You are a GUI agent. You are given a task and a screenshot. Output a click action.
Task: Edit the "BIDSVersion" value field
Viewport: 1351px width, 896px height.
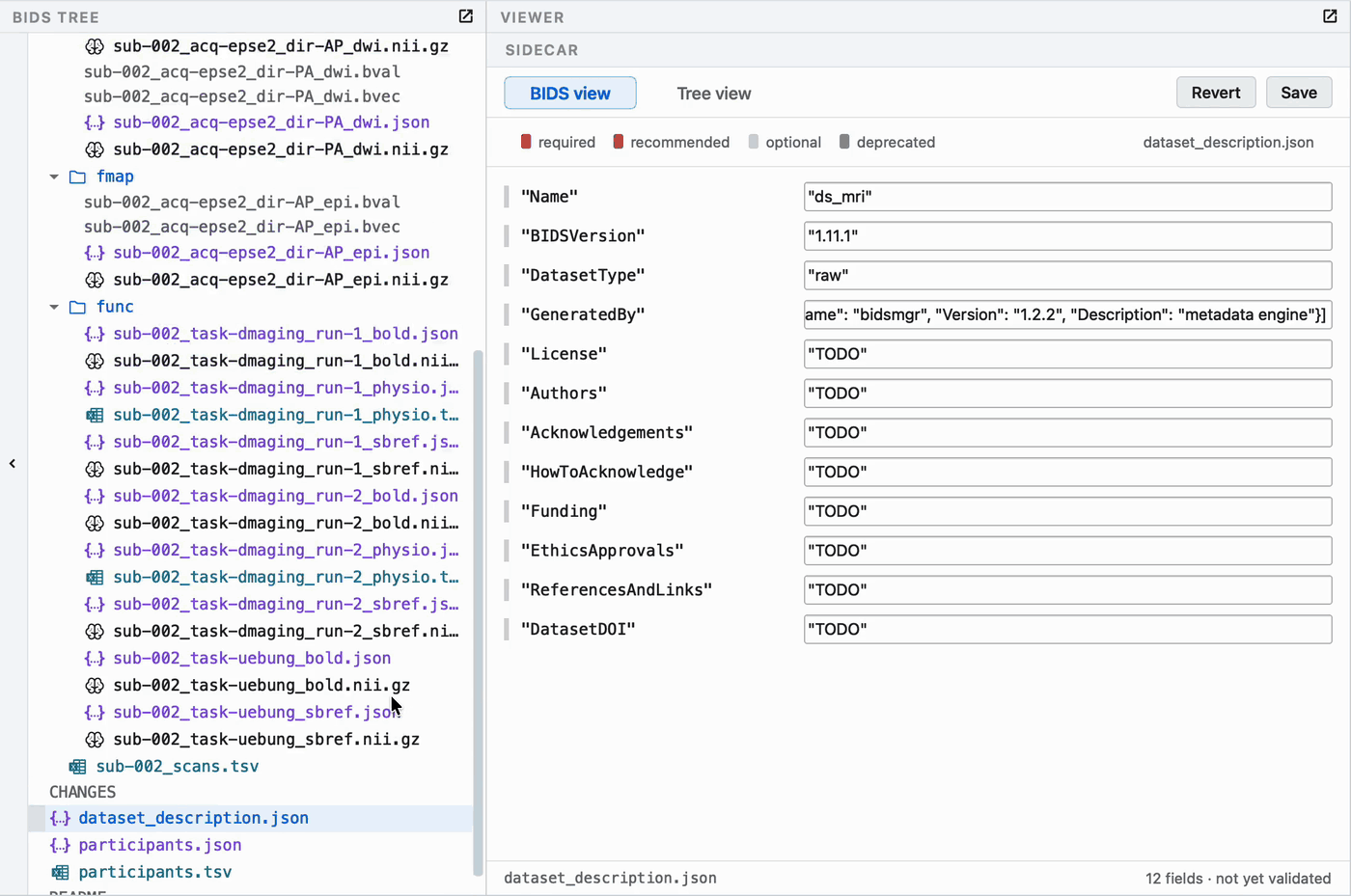pyautogui.click(x=1067, y=236)
